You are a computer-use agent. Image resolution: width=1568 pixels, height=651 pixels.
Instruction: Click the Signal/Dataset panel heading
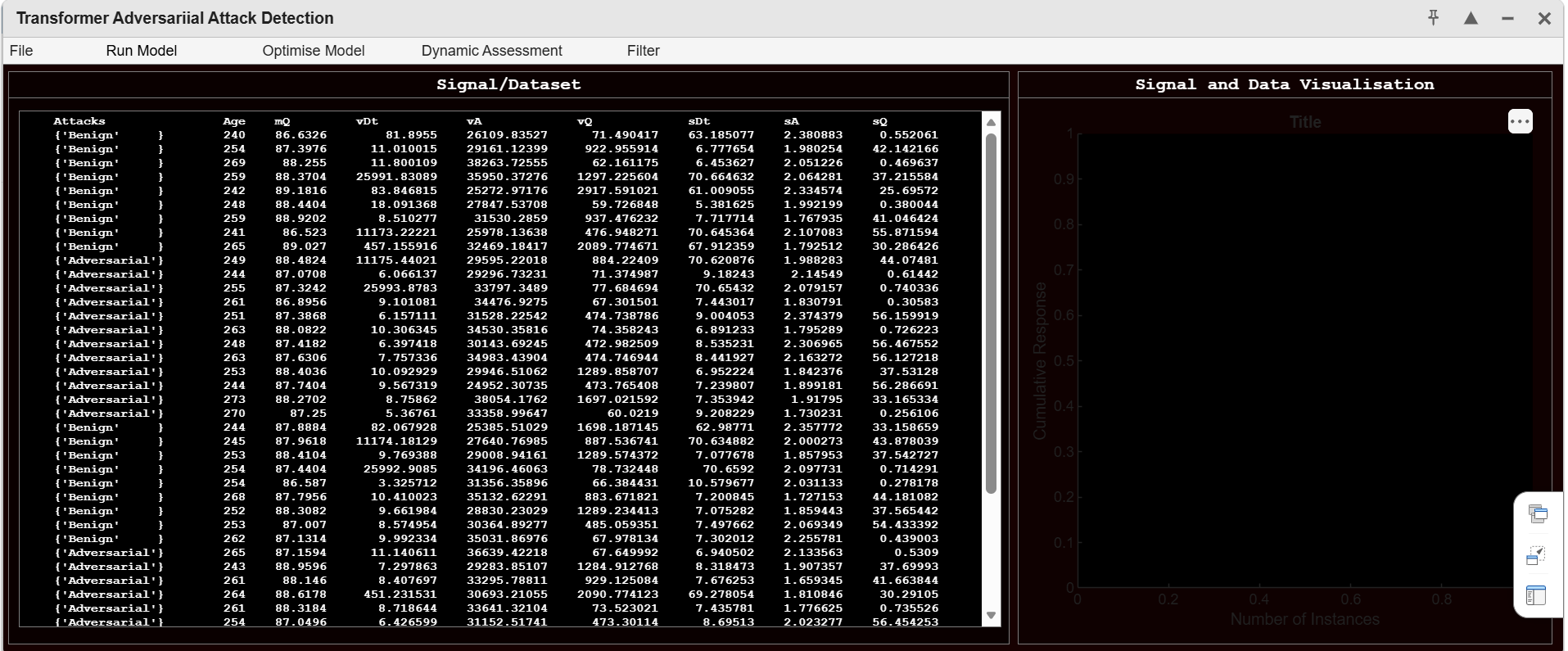point(508,84)
